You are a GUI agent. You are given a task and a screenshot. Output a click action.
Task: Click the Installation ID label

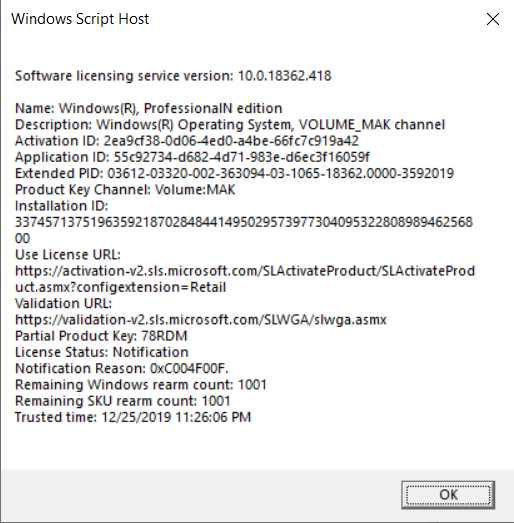(62, 206)
